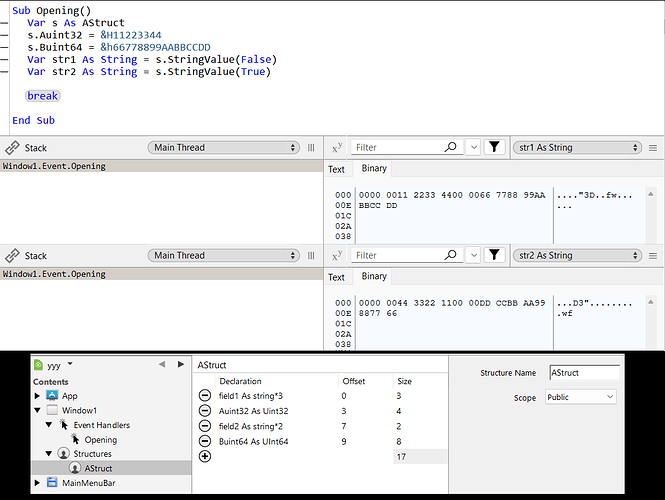Select AStruct under Structures
The height and width of the screenshot is (500, 665).
click(98, 468)
